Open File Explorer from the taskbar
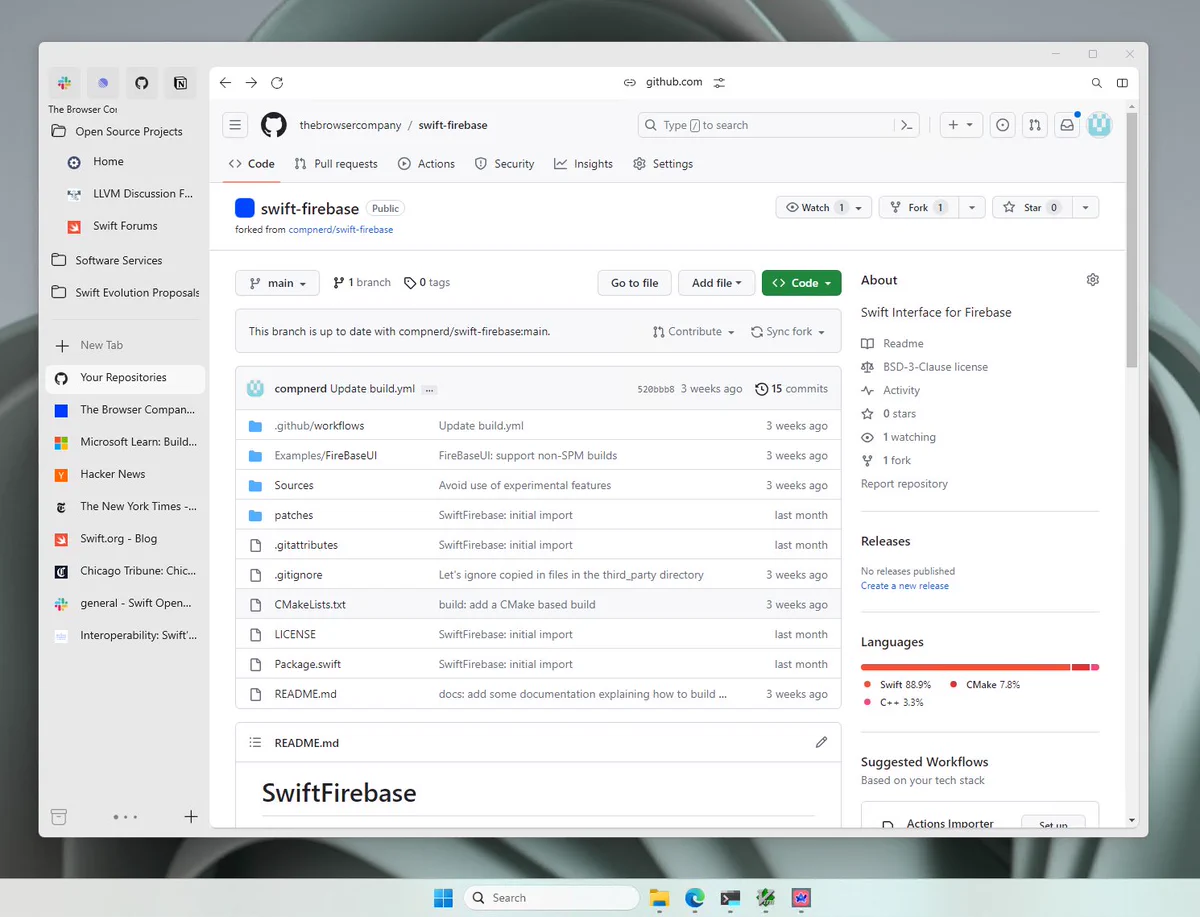The image size is (1200, 917). coord(659,898)
